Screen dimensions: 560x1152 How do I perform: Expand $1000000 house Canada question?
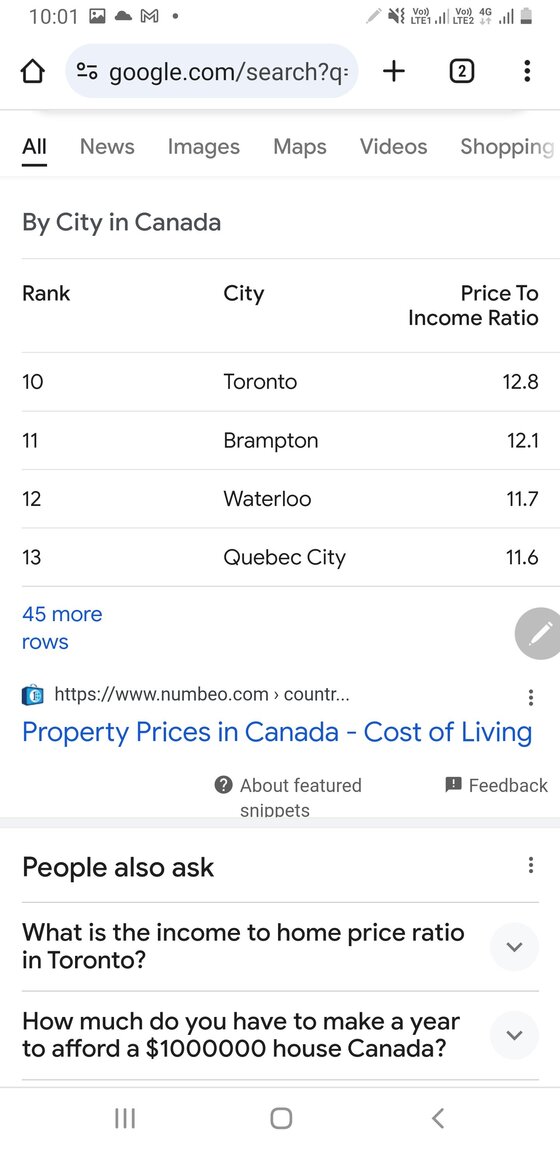tap(280, 1034)
